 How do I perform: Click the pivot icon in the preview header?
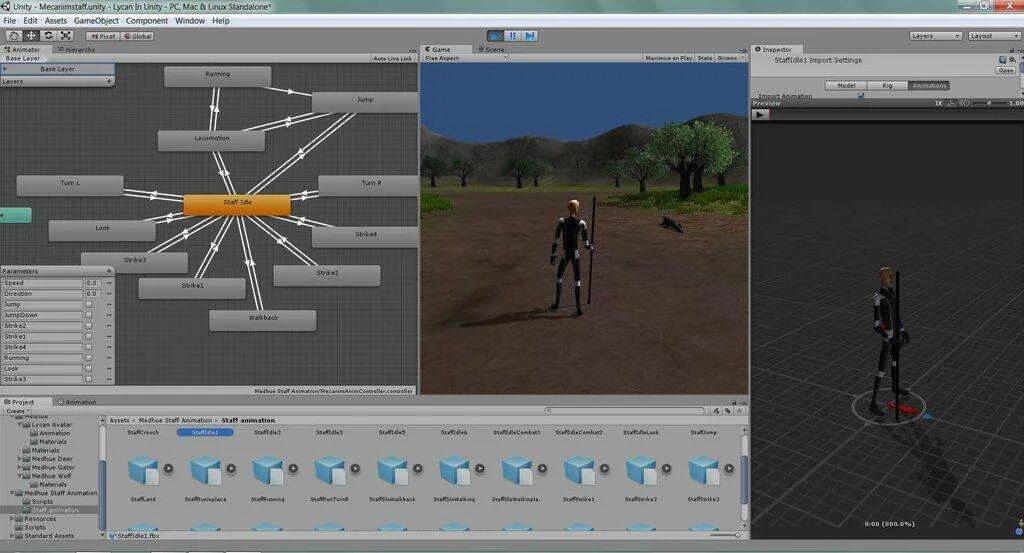click(x=952, y=103)
